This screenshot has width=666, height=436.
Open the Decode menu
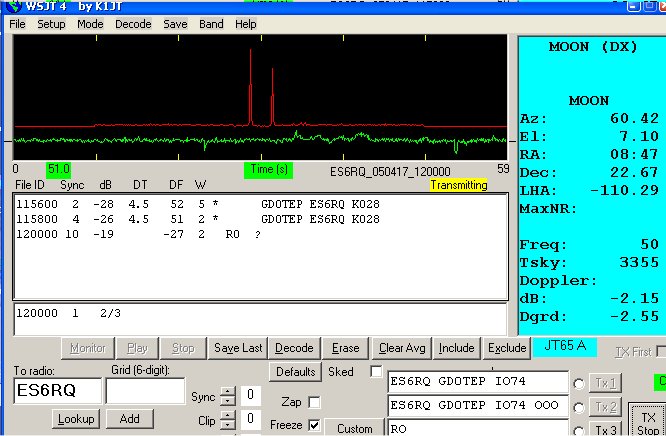point(133,23)
